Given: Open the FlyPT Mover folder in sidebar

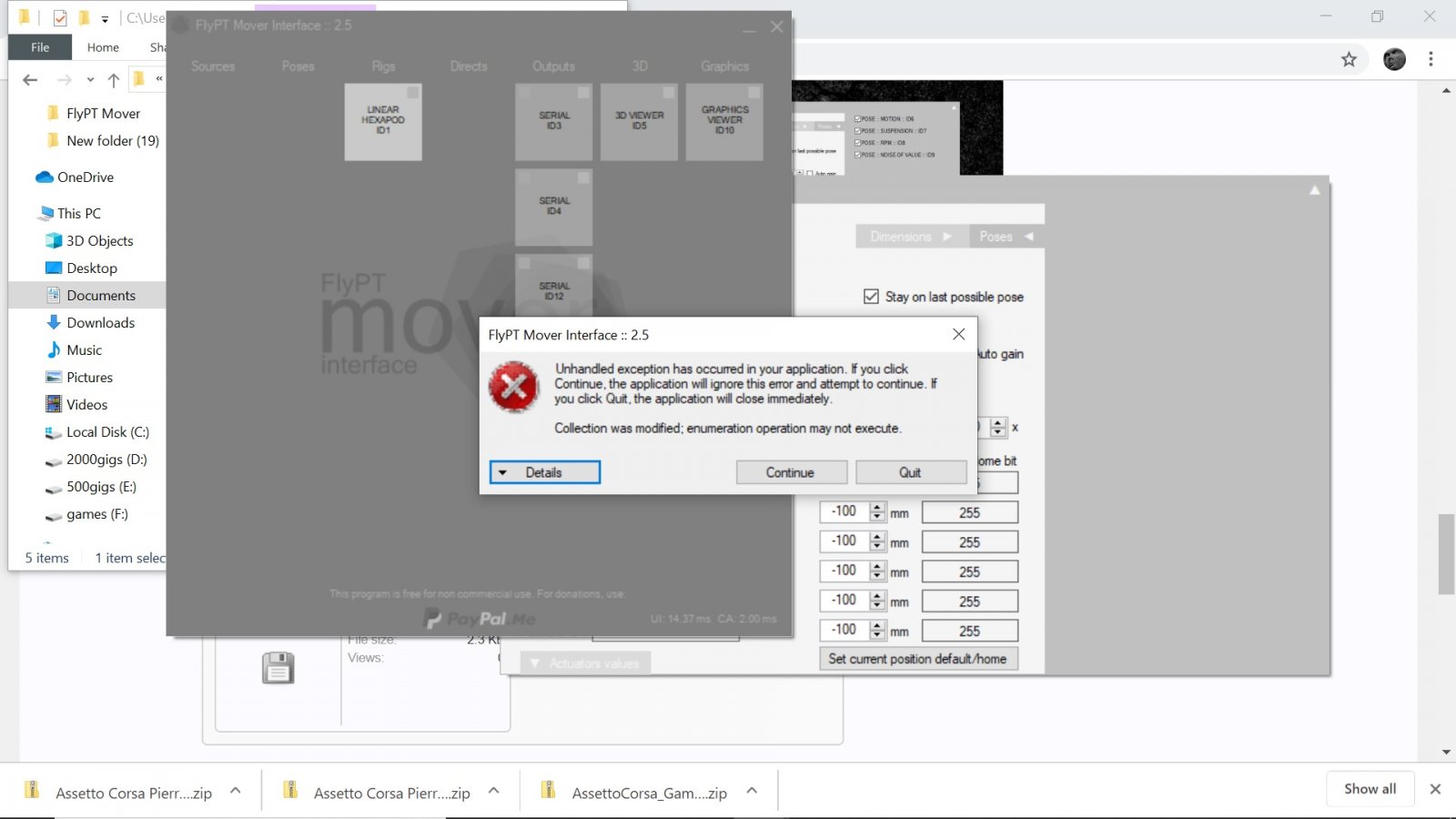Looking at the screenshot, I should point(103,113).
